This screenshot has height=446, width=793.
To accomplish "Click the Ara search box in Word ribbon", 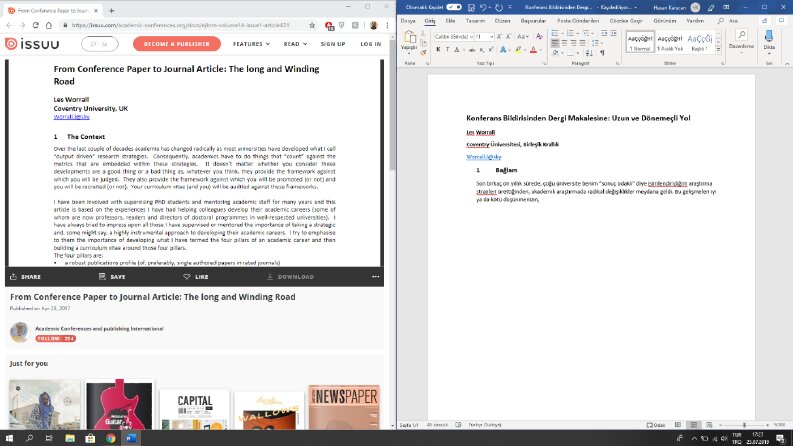I will pyautogui.click(x=729, y=21).
